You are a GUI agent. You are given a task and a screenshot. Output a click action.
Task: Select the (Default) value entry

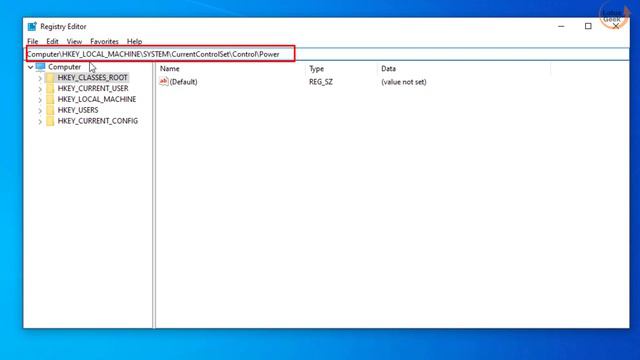(x=184, y=82)
